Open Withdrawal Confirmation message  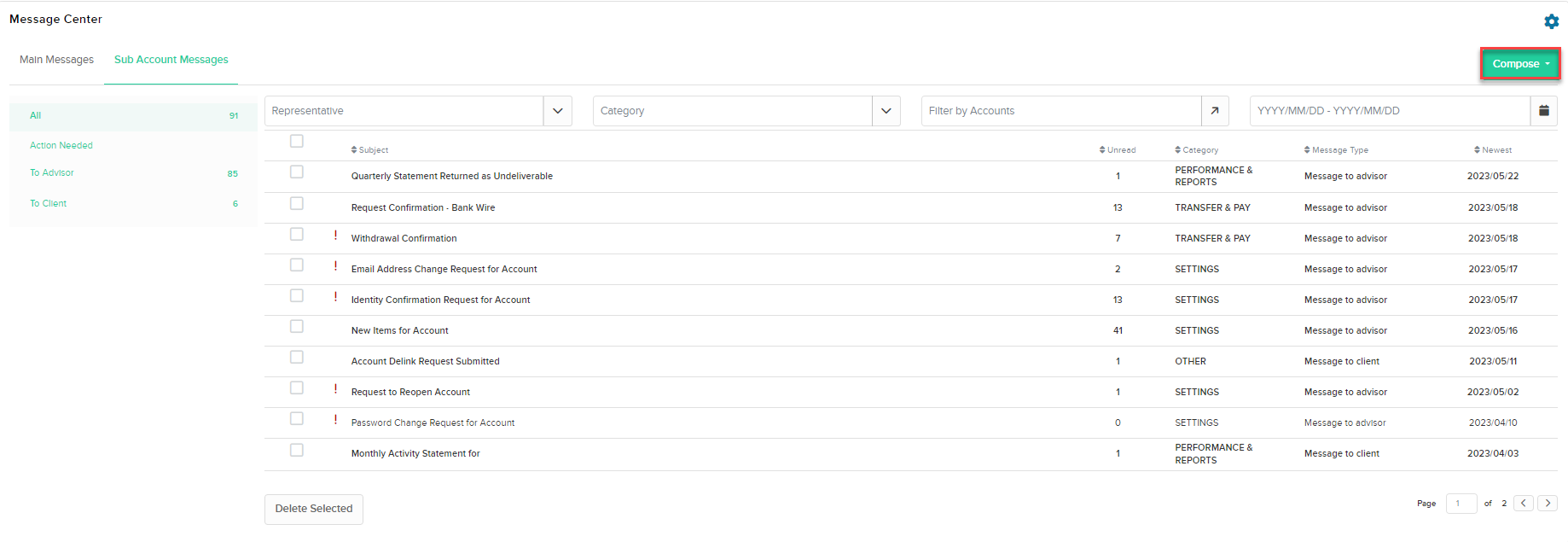(404, 239)
